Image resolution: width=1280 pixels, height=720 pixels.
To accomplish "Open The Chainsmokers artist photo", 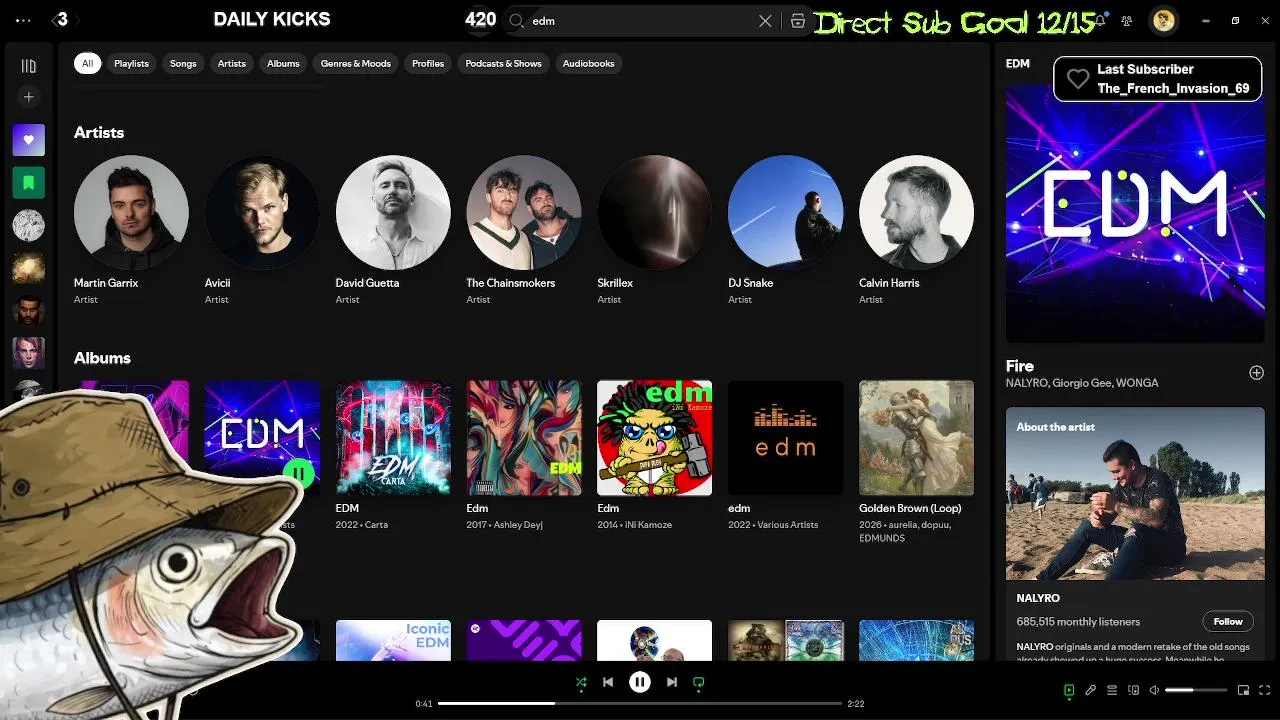I will coord(524,212).
